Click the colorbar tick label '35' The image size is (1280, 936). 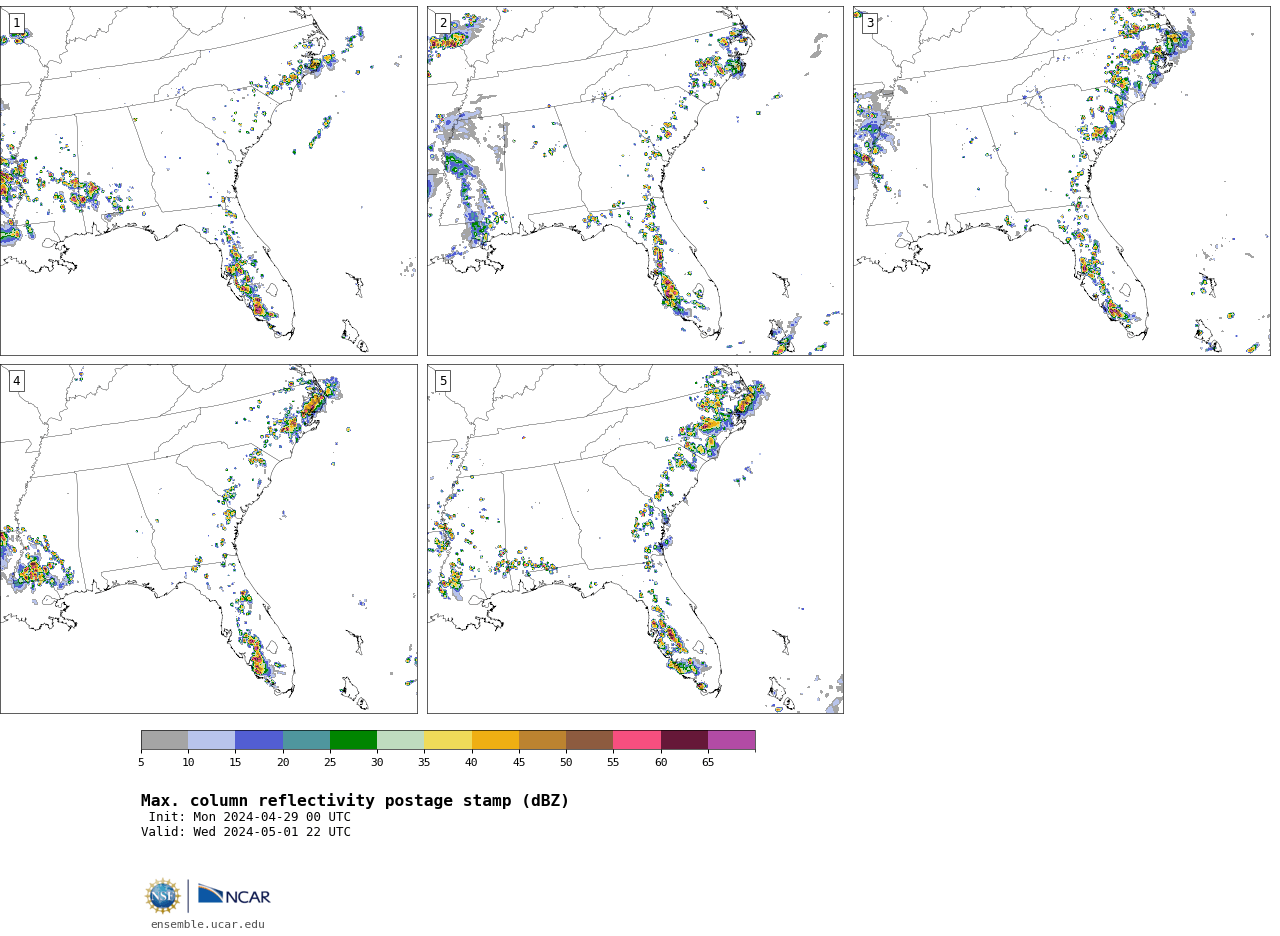click(424, 763)
